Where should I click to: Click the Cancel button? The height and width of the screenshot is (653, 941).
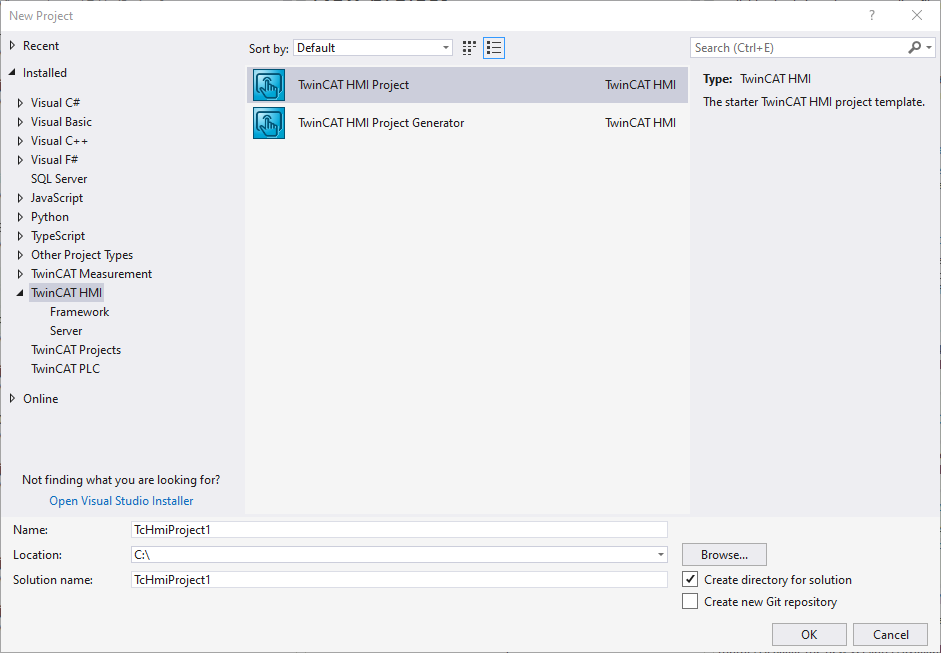(891, 634)
